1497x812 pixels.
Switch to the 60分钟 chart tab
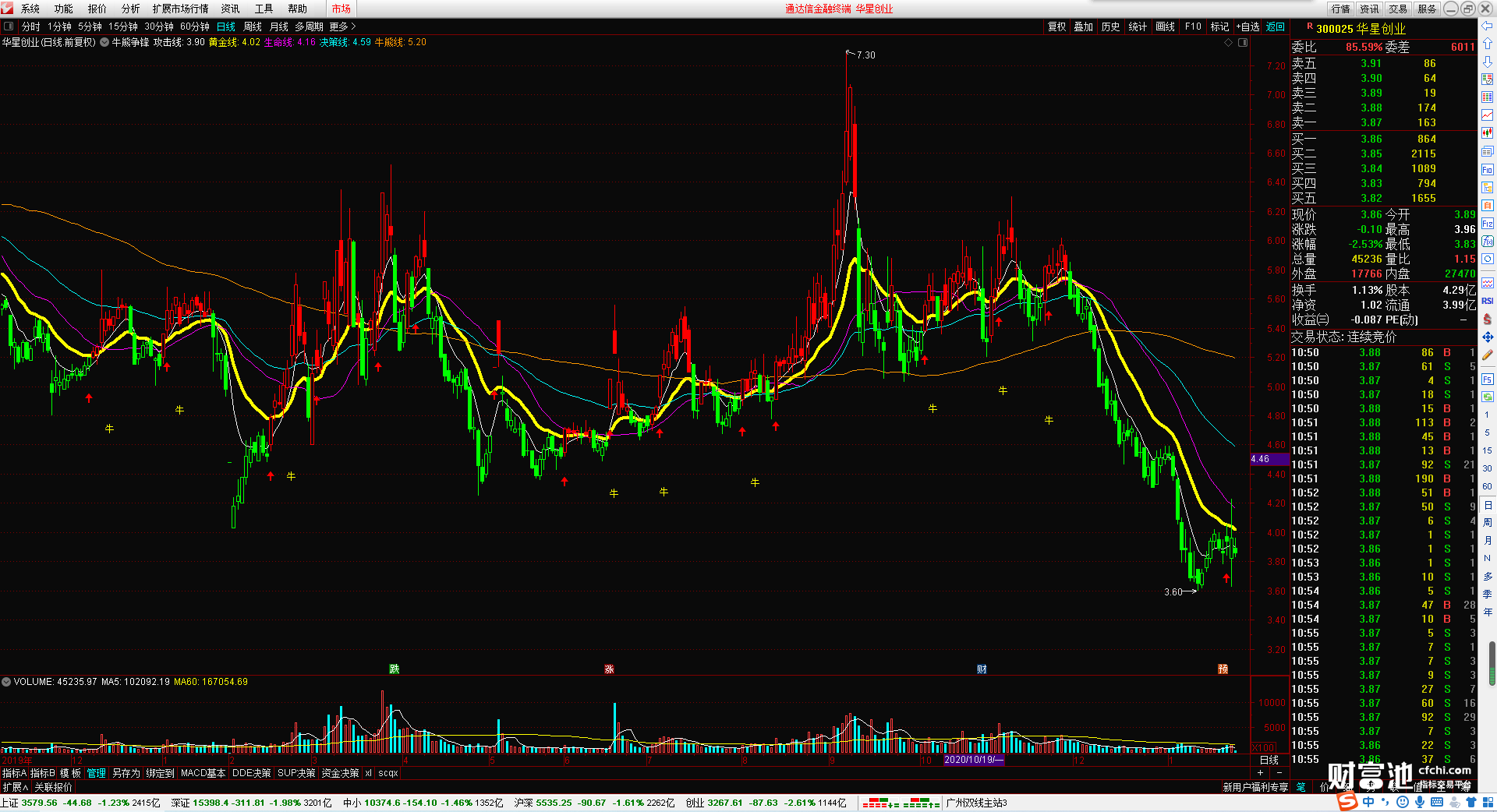(195, 26)
